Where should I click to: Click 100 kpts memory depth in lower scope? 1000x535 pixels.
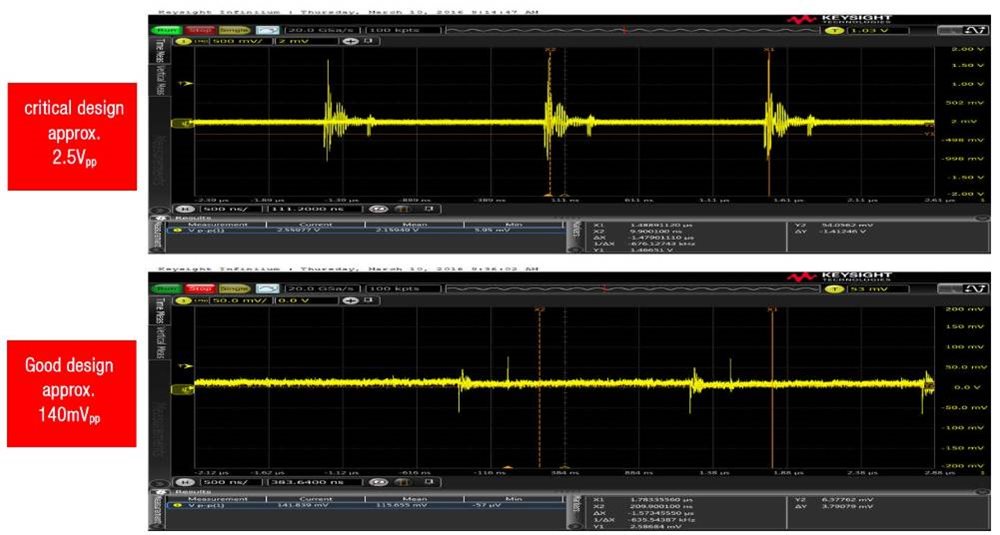(x=403, y=289)
